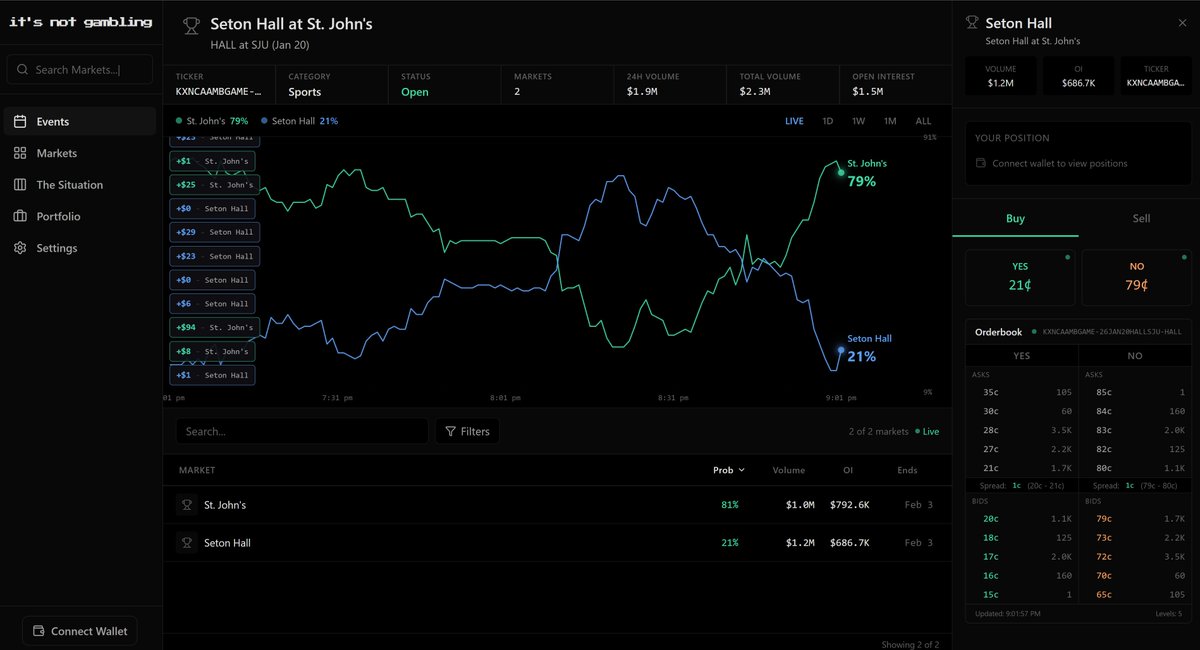Click the Portfolio briefcase icon
The width and height of the screenshot is (1200, 650).
pos(20,216)
